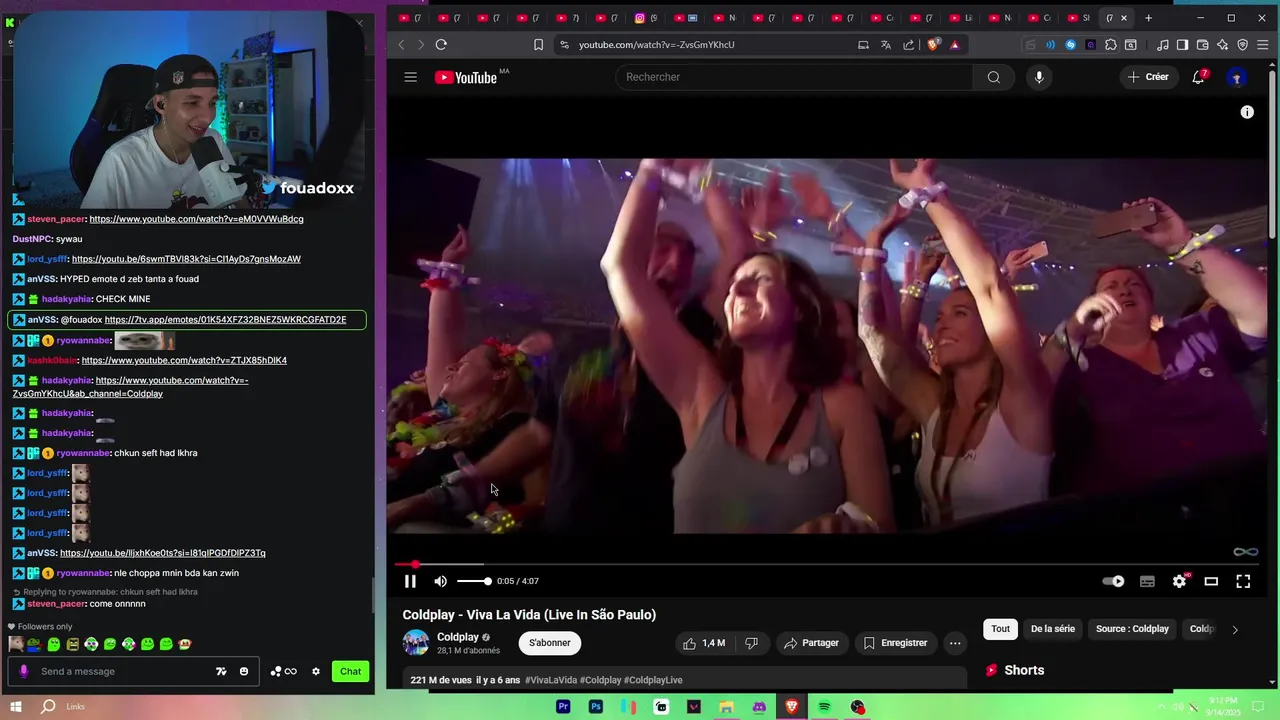The height and width of the screenshot is (720, 1280).
Task: Open more actions ellipsis under video
Action: pos(955,643)
